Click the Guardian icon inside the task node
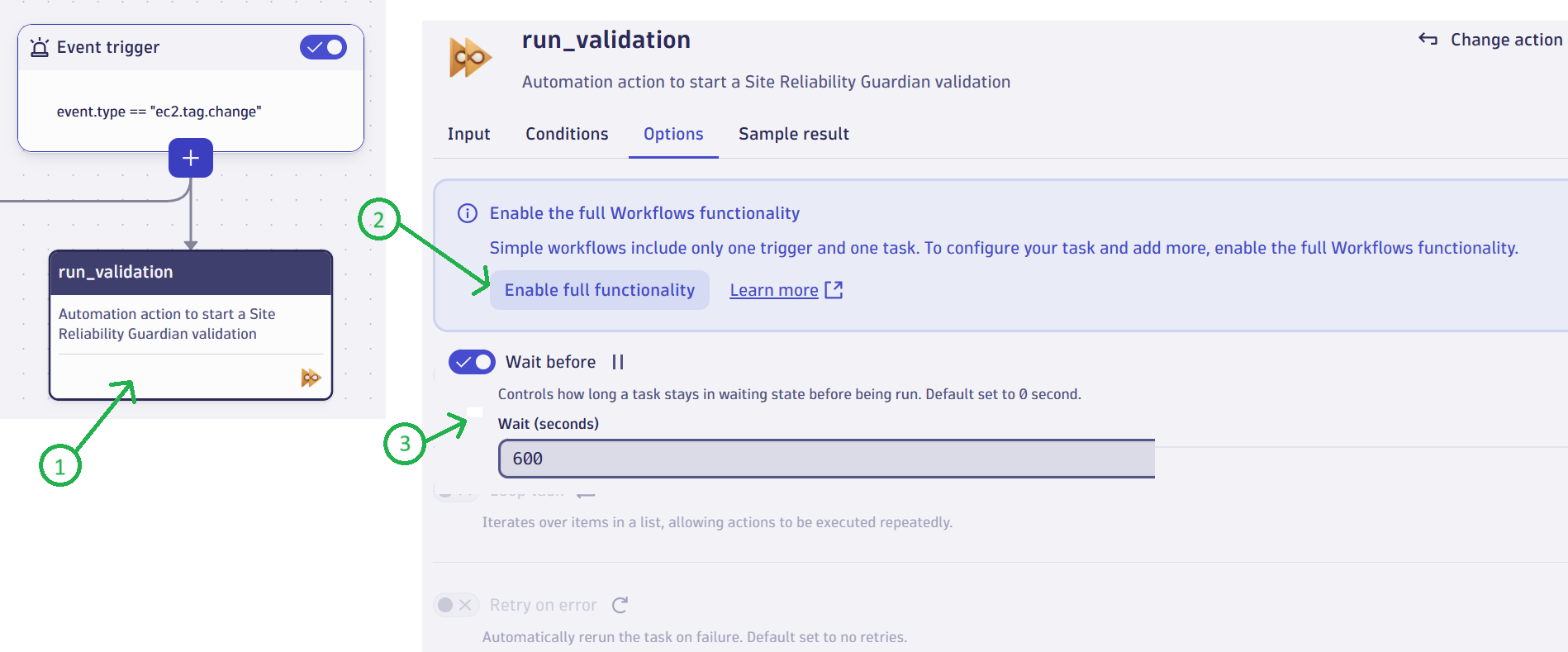This screenshot has height=652, width=1568. point(311,378)
